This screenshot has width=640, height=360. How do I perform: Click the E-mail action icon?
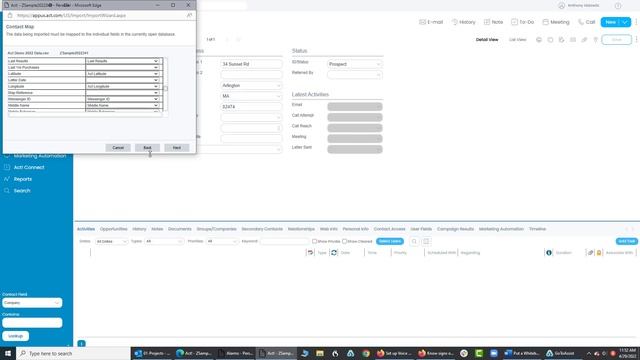point(422,22)
